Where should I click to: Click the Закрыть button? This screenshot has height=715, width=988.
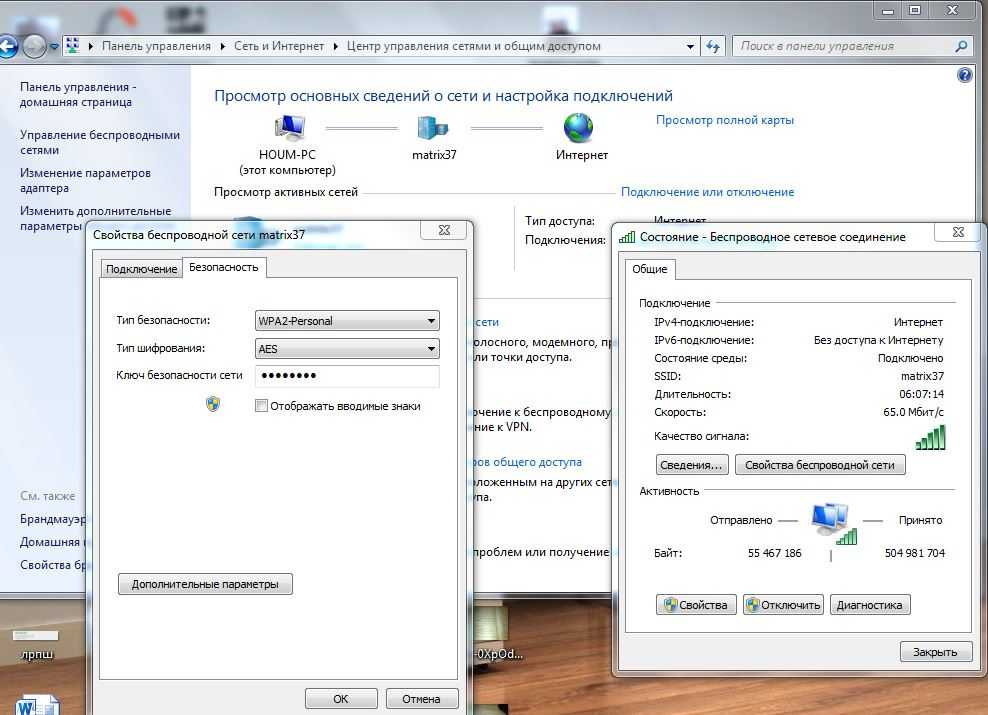(936, 652)
